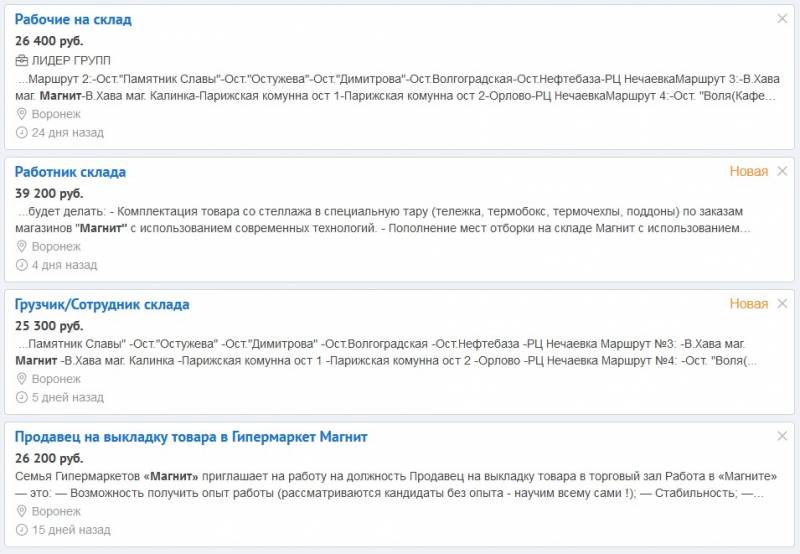800x554 pixels.
Task: Click the clock icon next to "24 дня назад"
Action: (21, 133)
